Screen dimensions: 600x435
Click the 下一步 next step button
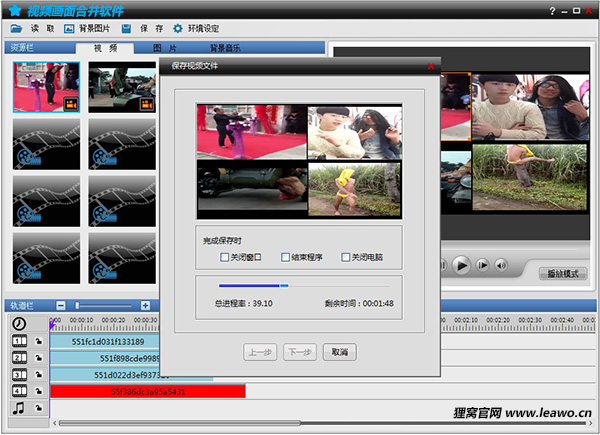[300, 352]
